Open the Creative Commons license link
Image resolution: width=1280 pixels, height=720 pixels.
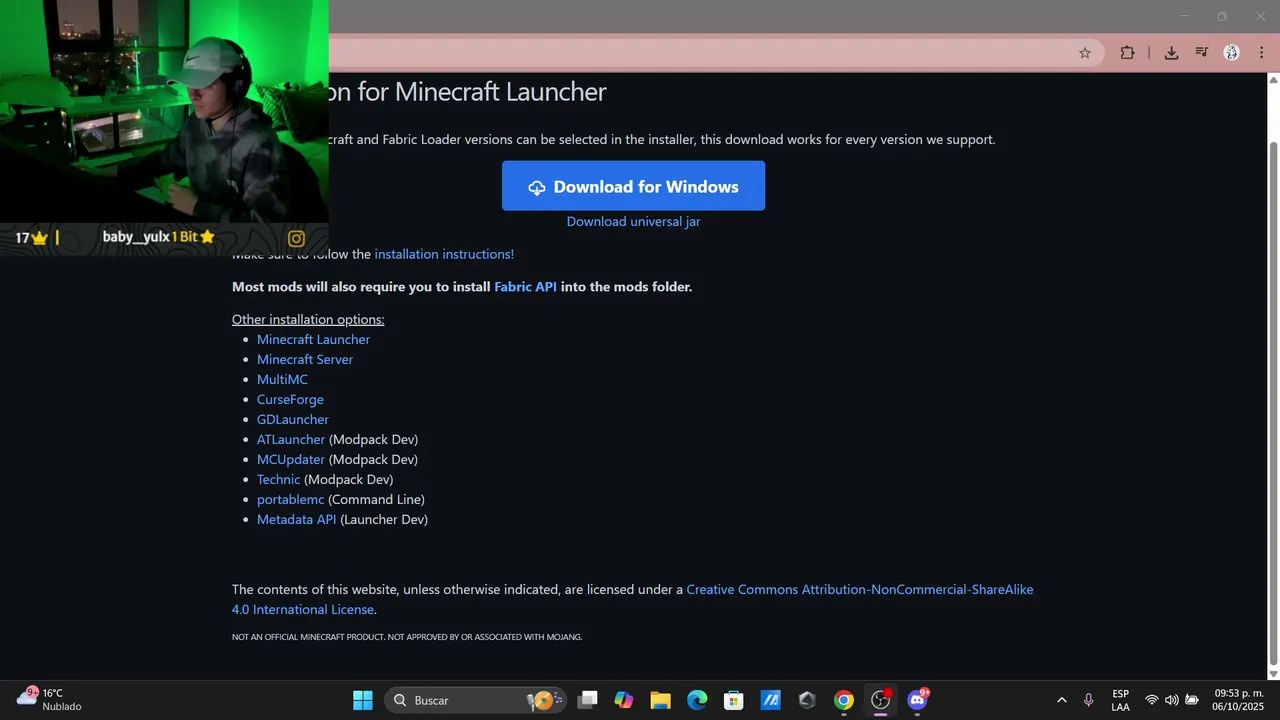coord(860,589)
